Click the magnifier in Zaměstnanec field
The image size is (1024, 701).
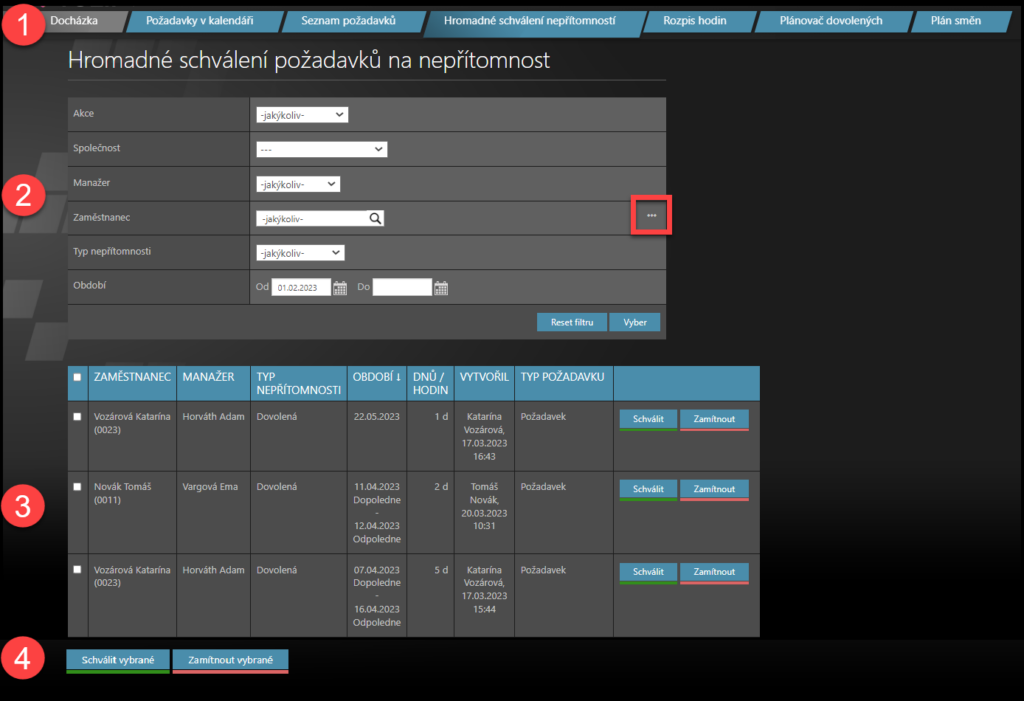pos(375,218)
